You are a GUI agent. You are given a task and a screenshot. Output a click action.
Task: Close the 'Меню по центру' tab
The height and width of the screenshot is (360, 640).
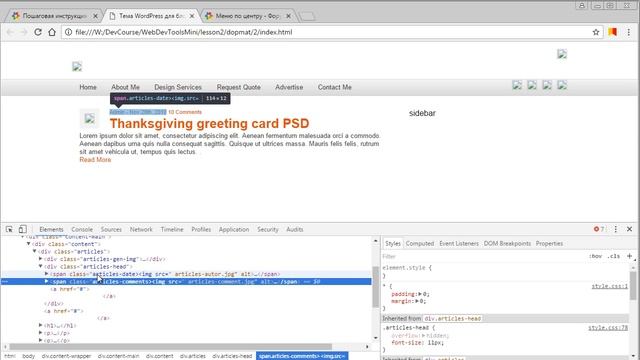288,16
